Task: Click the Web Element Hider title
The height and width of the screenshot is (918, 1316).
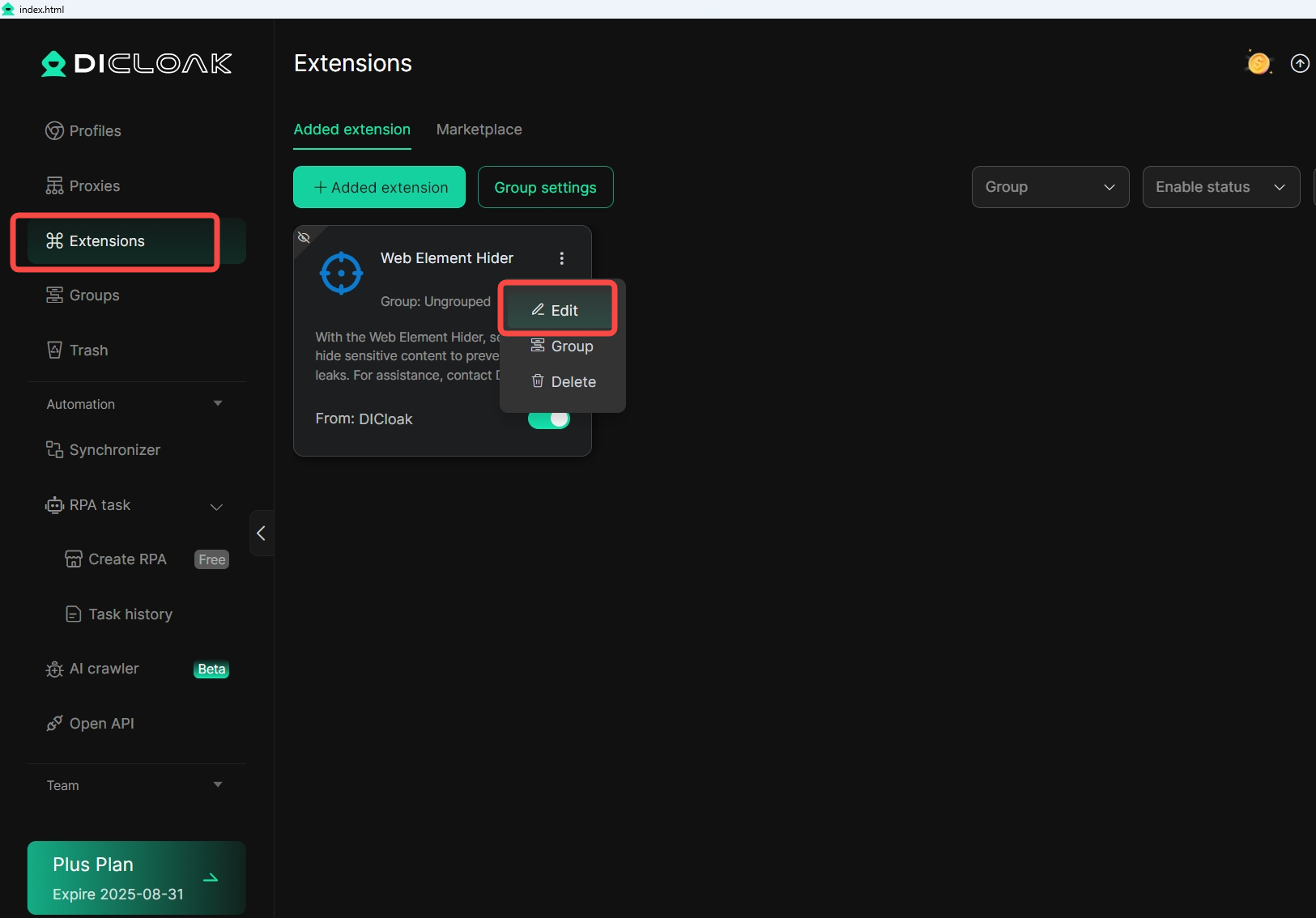Action: tap(447, 258)
